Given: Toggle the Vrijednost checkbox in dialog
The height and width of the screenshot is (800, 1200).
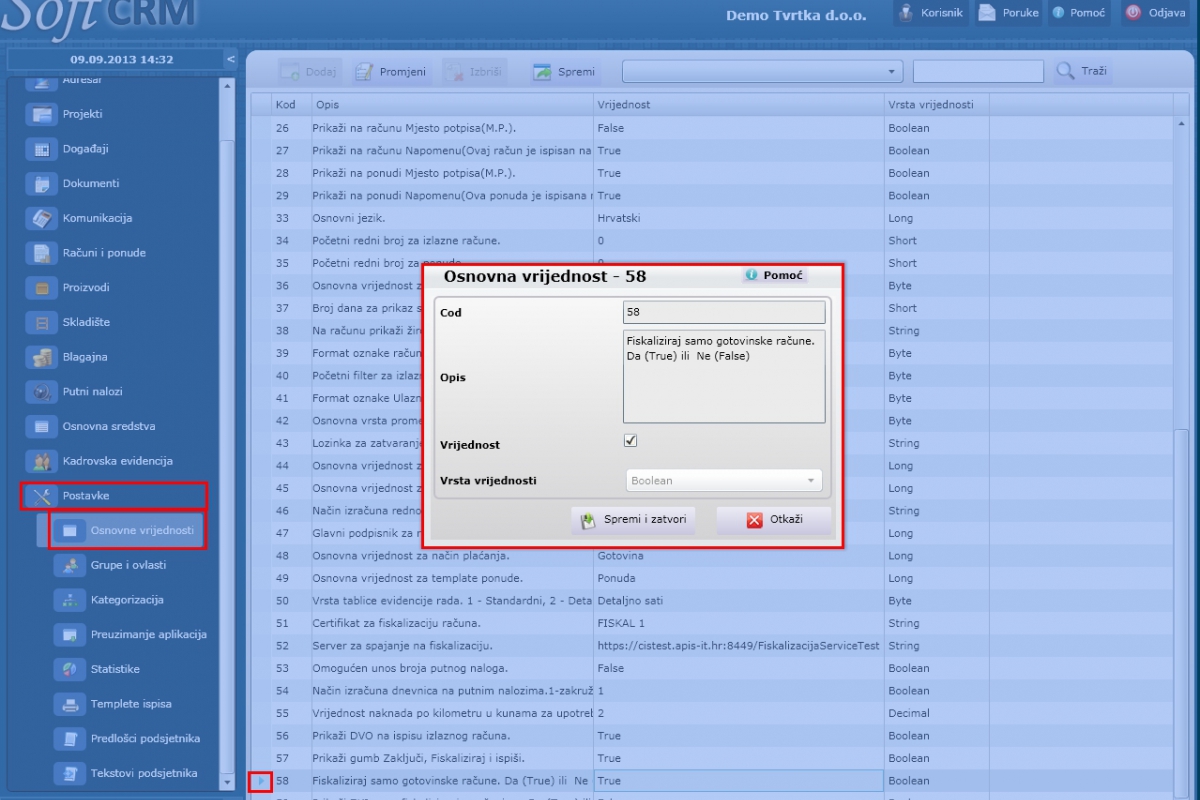Looking at the screenshot, I should (x=630, y=441).
